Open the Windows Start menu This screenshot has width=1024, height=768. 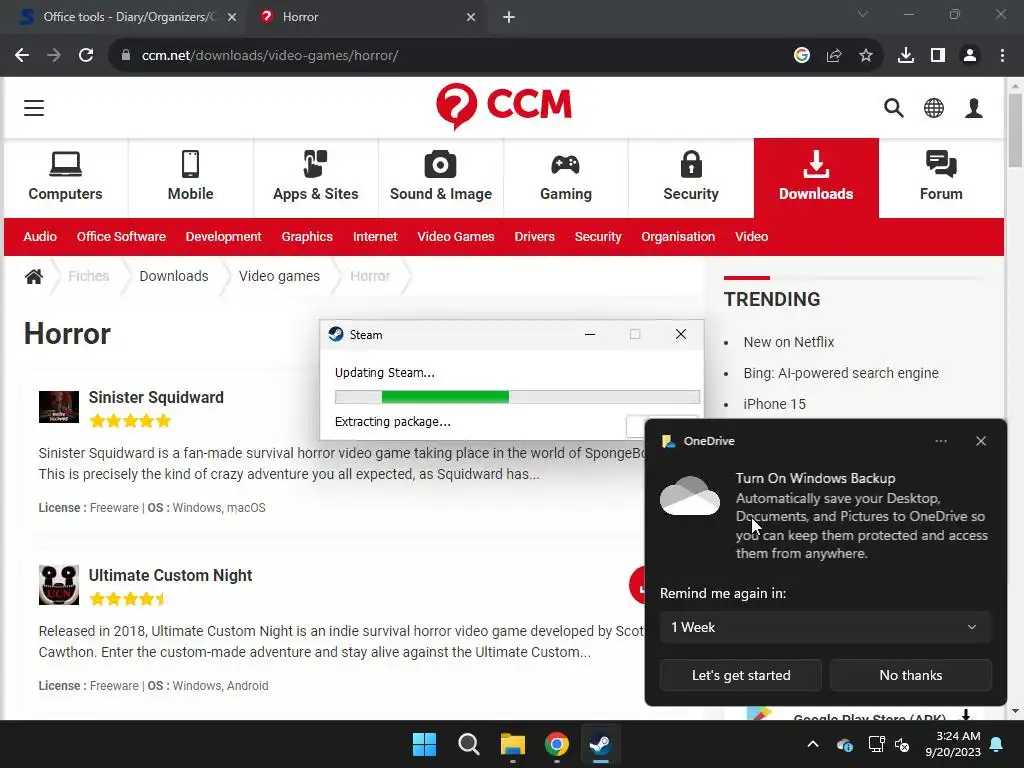pyautogui.click(x=424, y=744)
